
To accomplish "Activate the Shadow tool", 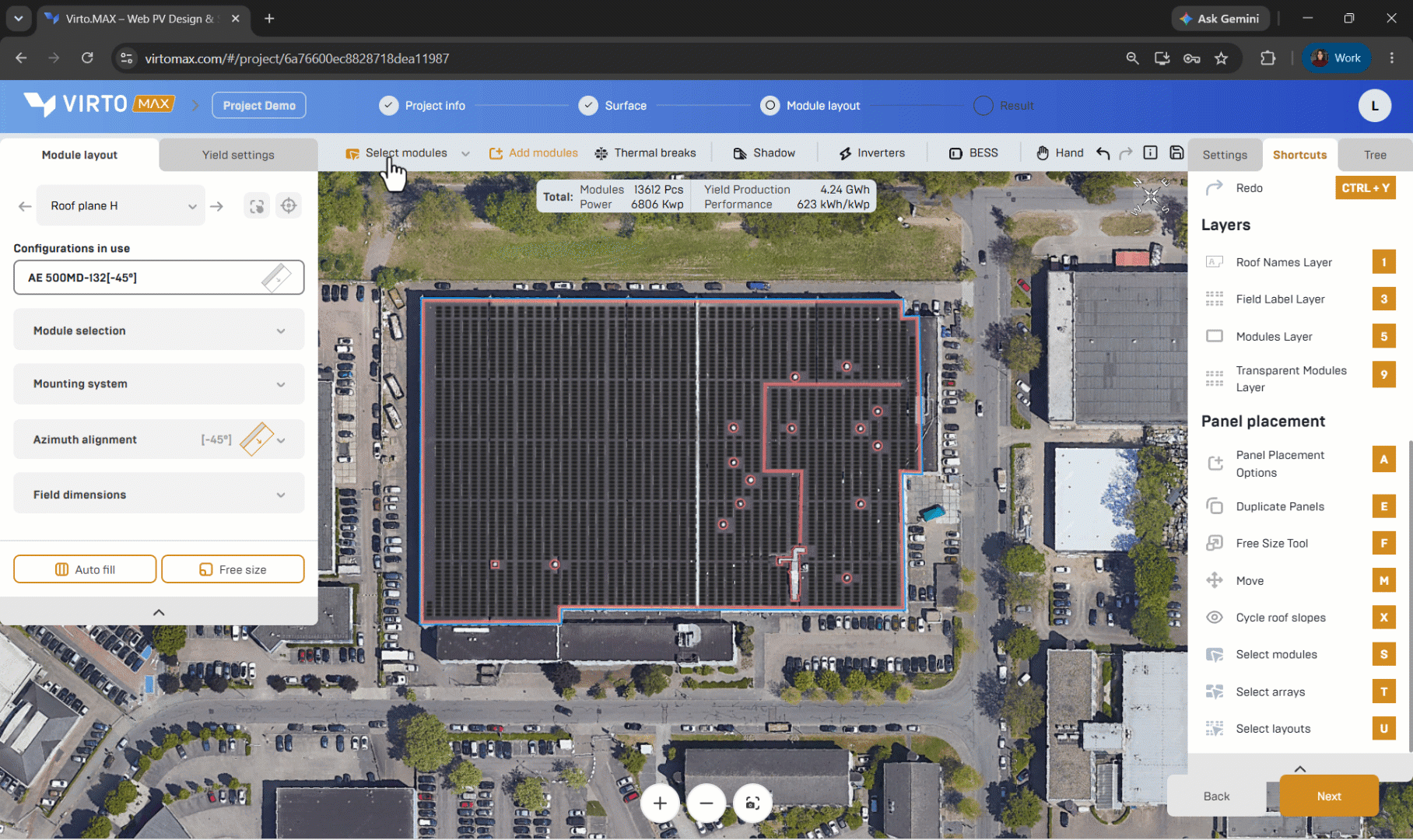I will (x=764, y=153).
